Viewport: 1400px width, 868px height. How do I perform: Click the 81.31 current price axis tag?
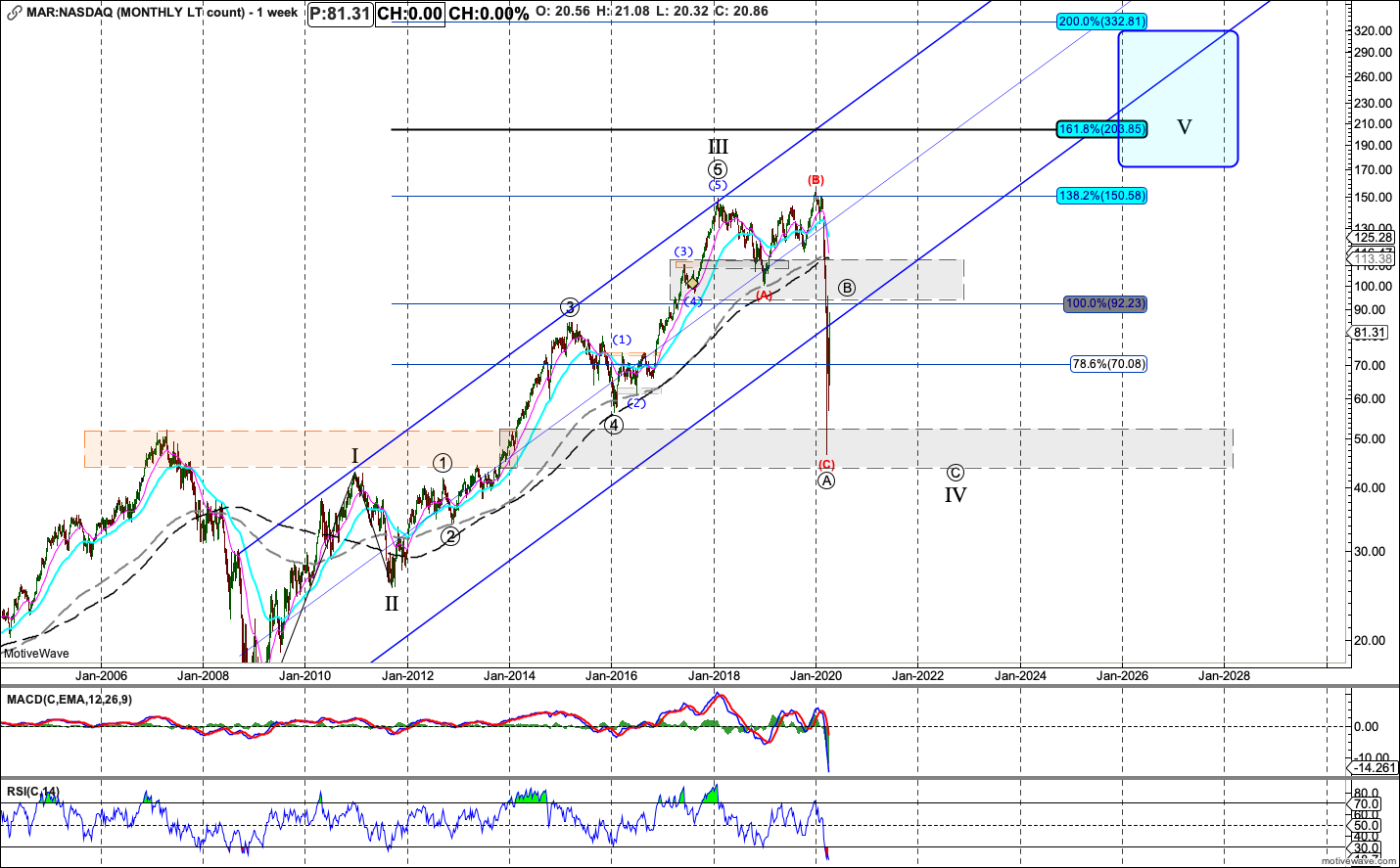[1370, 333]
